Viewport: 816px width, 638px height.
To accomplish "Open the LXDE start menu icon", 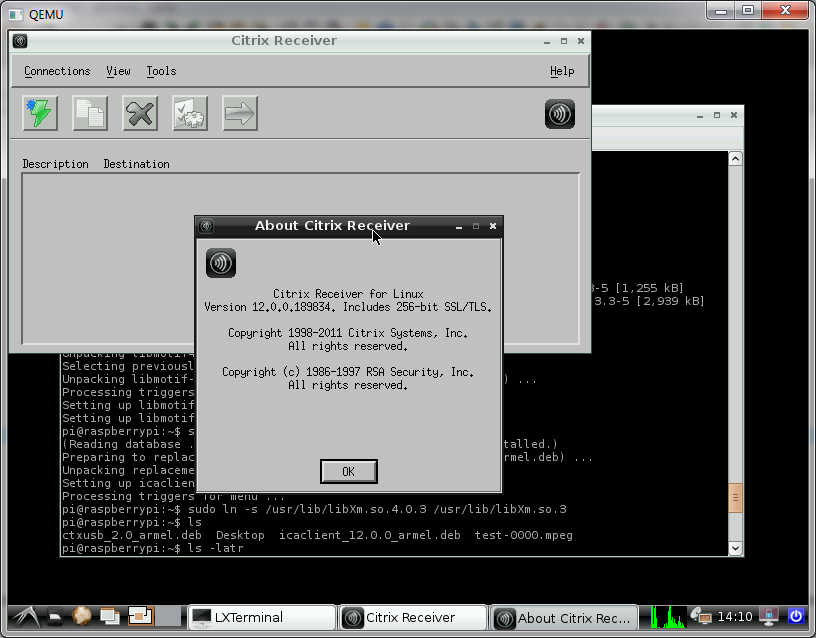I will [x=27, y=617].
